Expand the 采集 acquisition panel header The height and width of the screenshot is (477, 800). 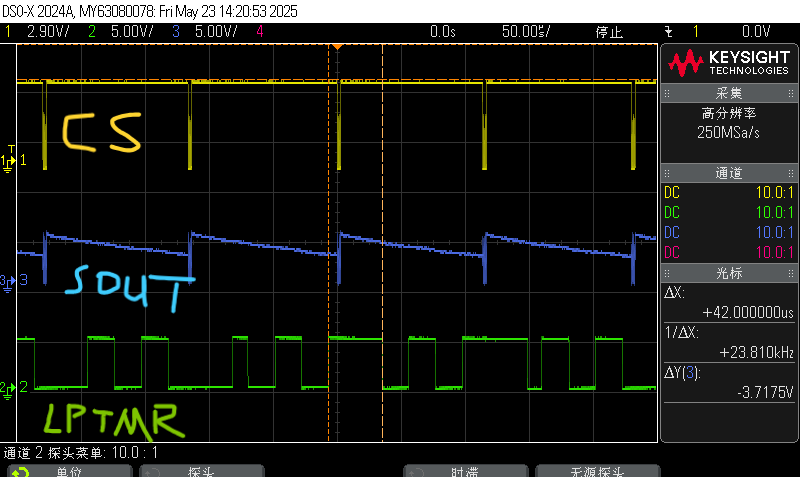pyautogui.click(x=728, y=93)
